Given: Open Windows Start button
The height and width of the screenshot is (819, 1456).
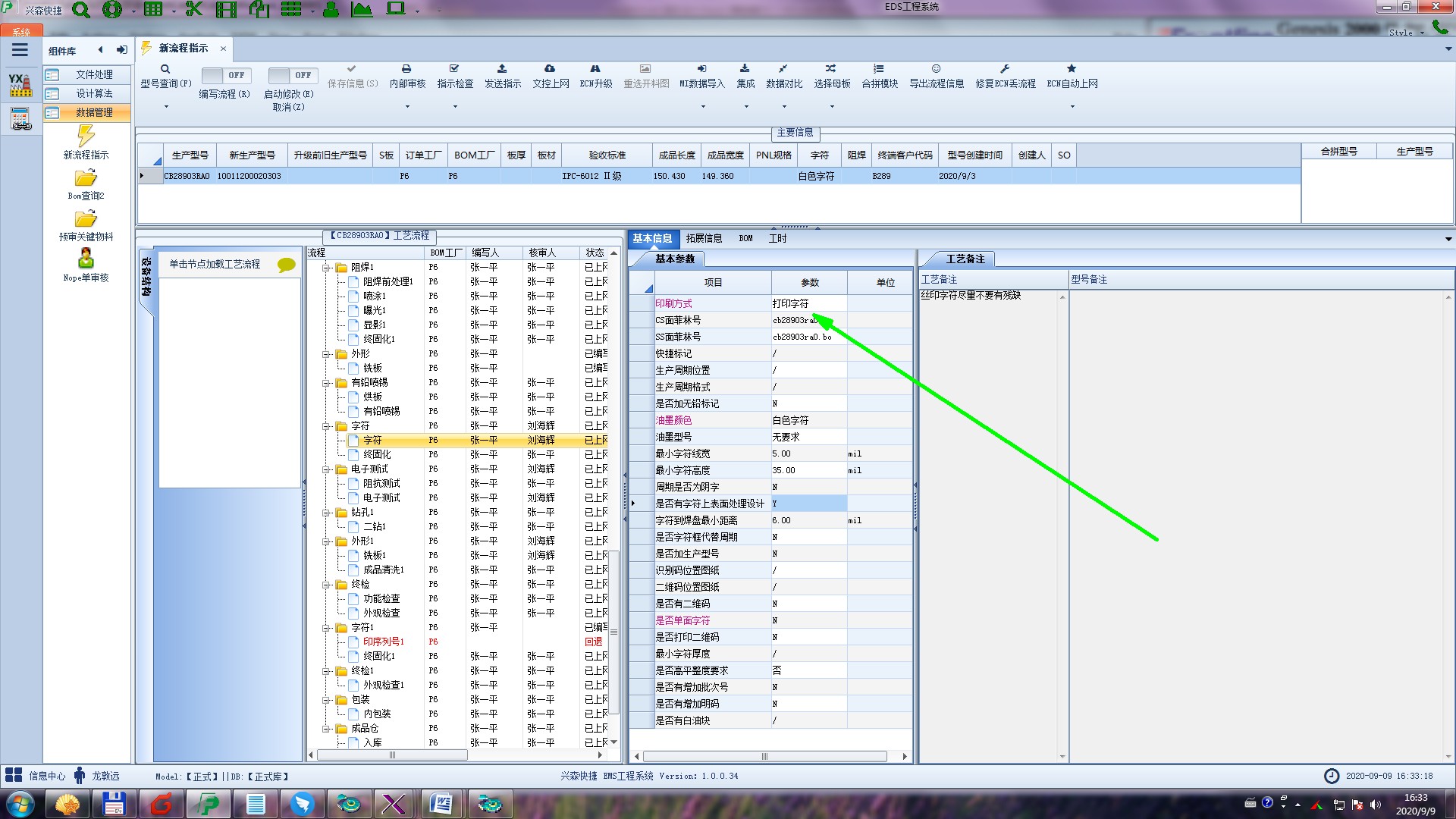Looking at the screenshot, I should [20, 803].
